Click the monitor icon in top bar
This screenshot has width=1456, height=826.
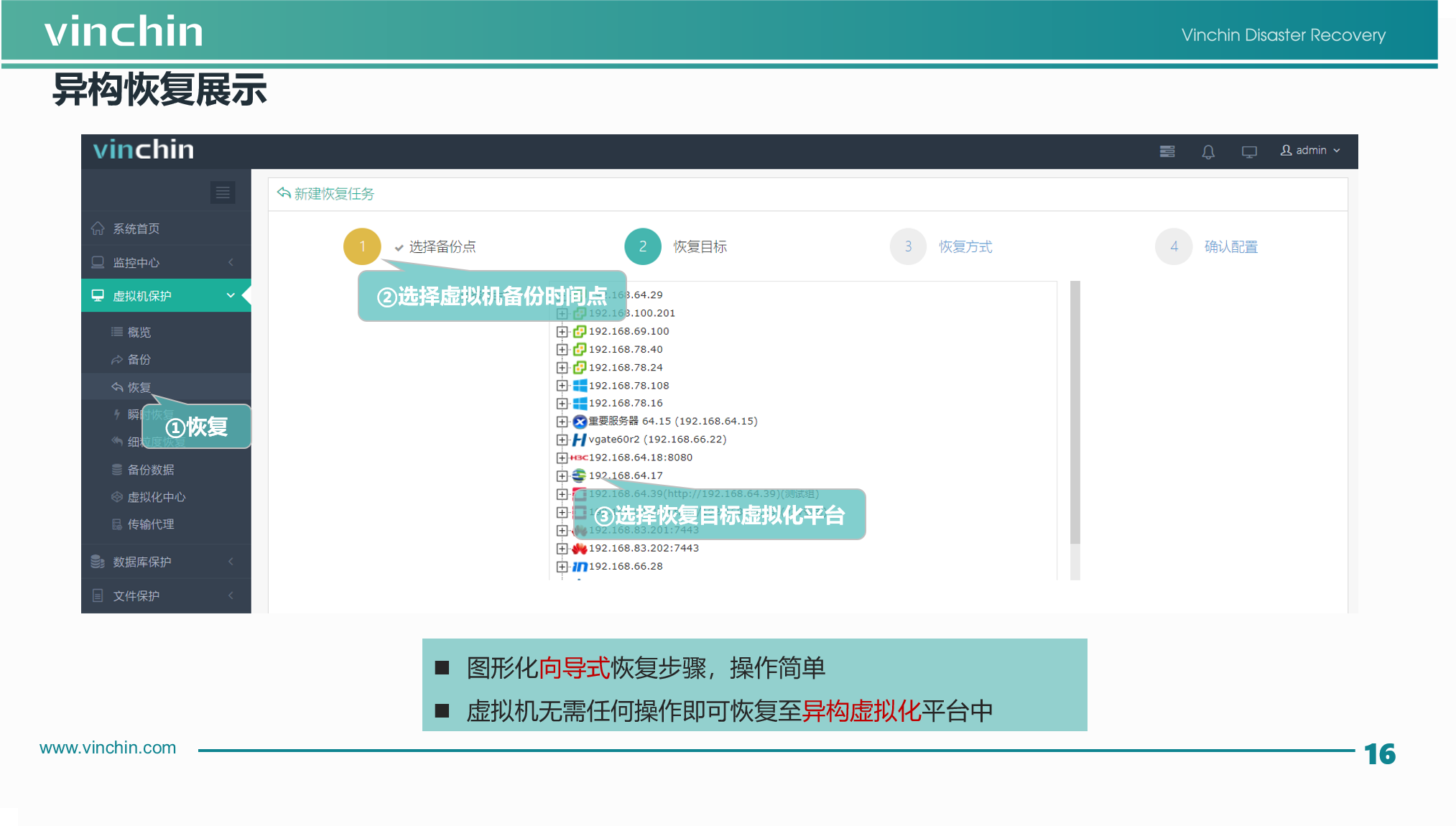(x=1249, y=152)
